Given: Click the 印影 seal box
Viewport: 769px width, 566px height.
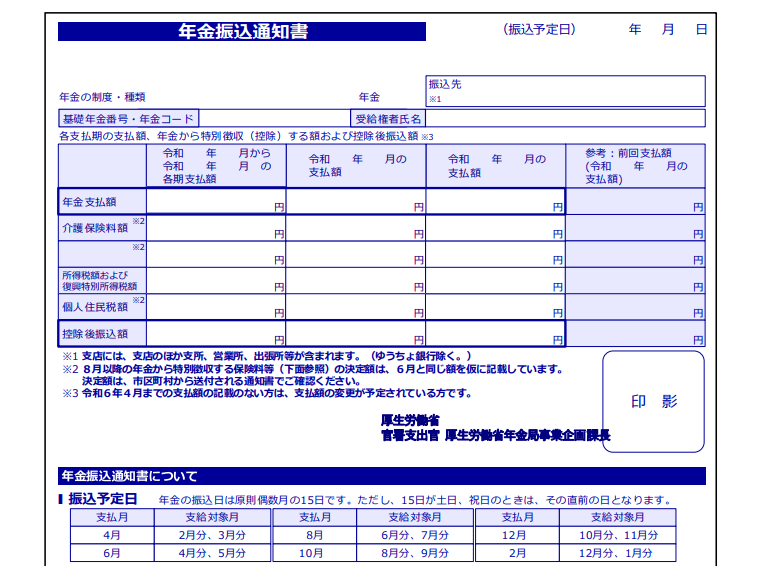Looking at the screenshot, I should [x=653, y=401].
